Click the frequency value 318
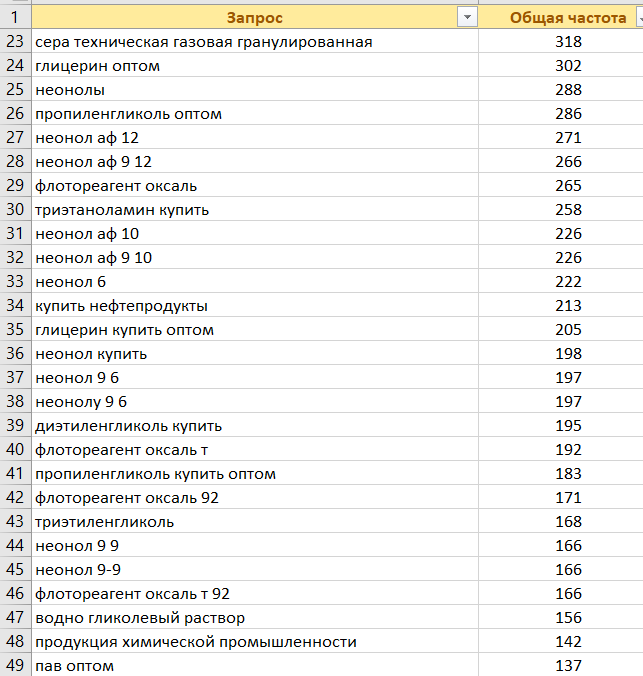The width and height of the screenshot is (643, 676). [x=567, y=42]
